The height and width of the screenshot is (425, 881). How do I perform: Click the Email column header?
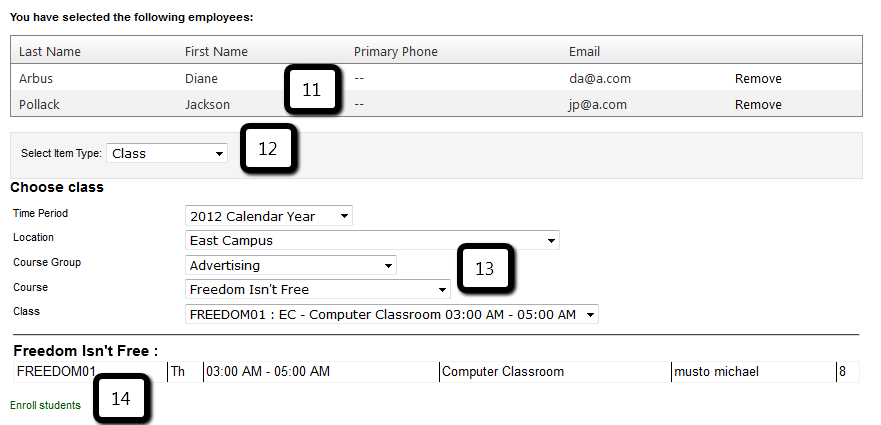pyautogui.click(x=584, y=51)
